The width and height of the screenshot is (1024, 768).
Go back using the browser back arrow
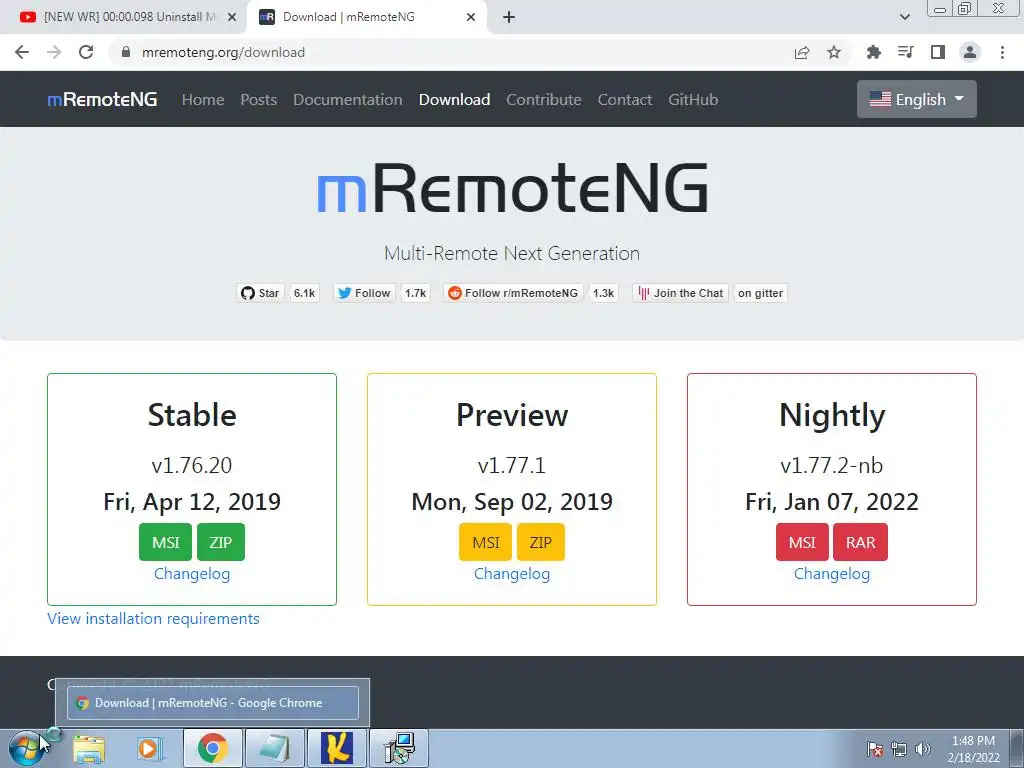pos(22,52)
